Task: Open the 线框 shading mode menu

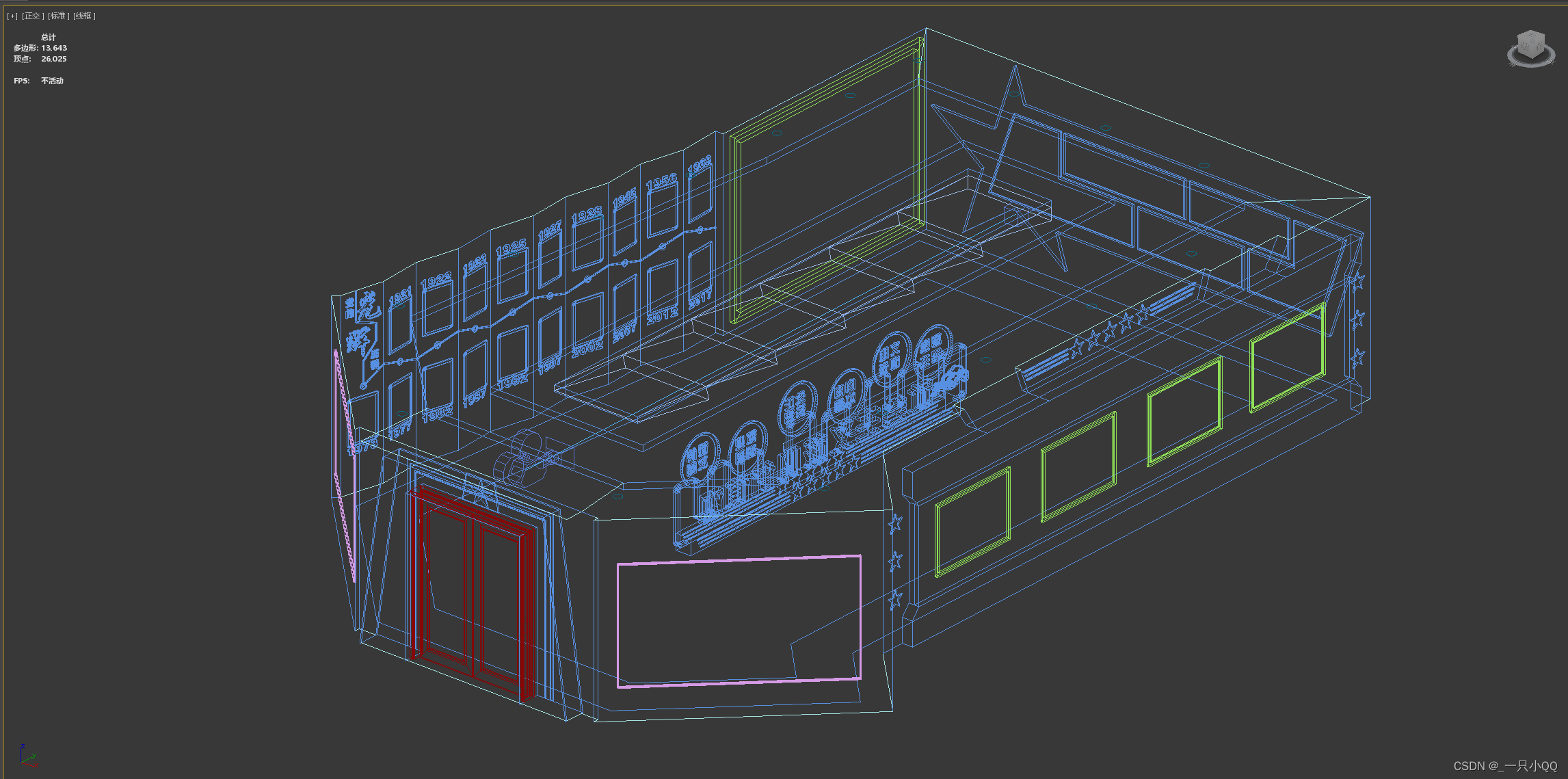Action: pyautogui.click(x=84, y=16)
